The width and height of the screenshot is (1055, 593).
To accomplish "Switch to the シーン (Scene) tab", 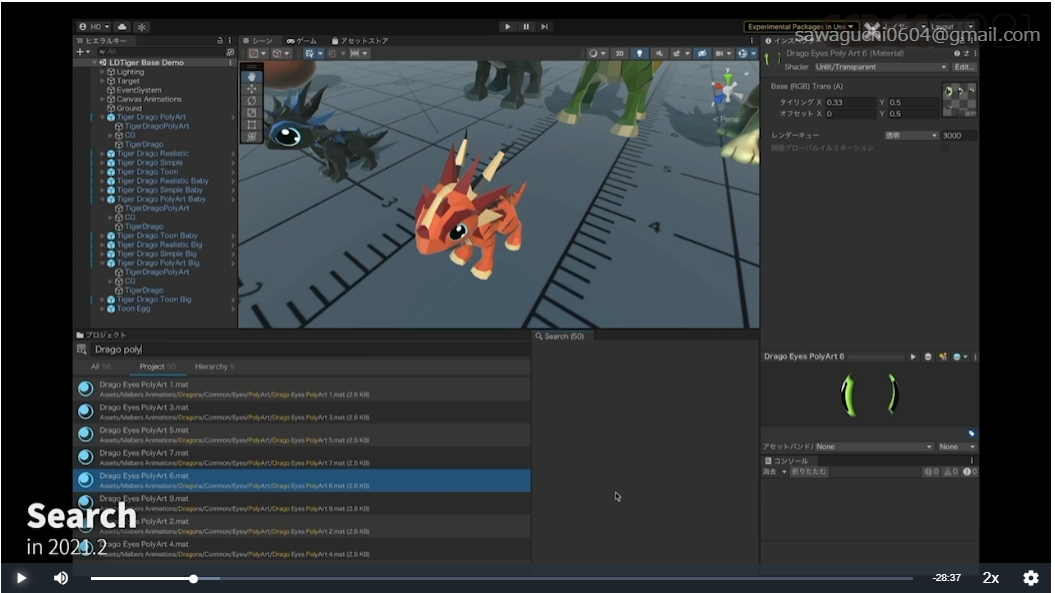I will pos(258,41).
